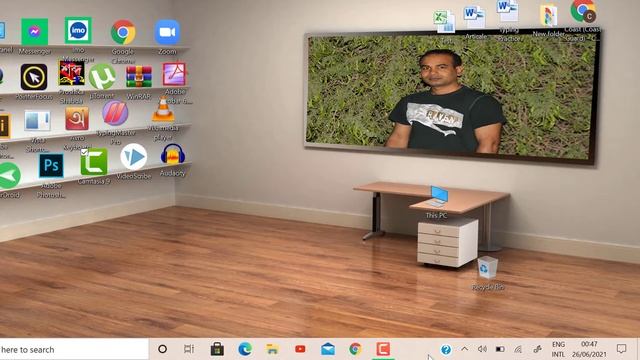Open the Audacity desktop shortcut
This screenshot has height=360, width=640.
point(173,155)
